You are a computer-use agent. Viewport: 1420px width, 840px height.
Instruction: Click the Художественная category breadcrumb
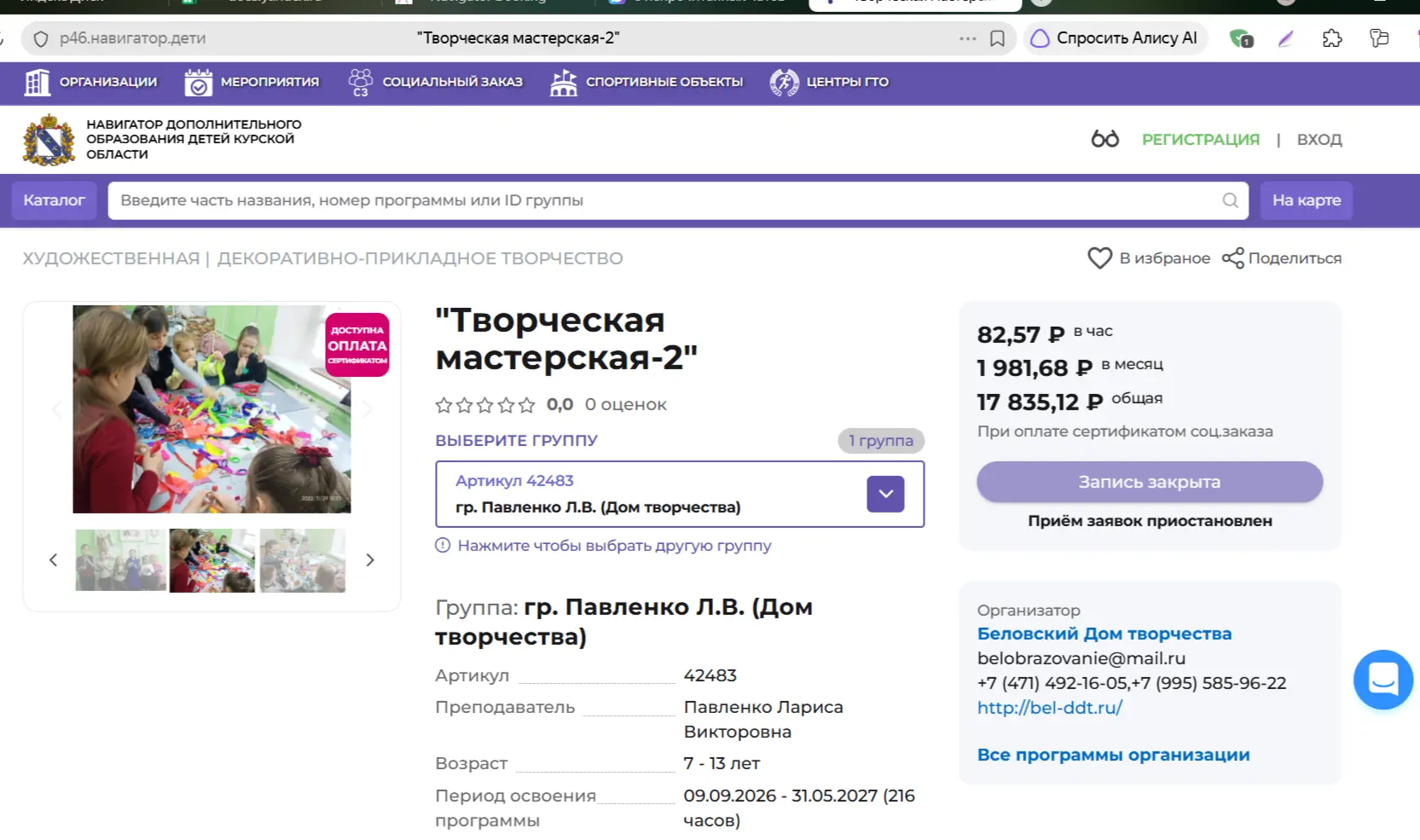pos(111,258)
